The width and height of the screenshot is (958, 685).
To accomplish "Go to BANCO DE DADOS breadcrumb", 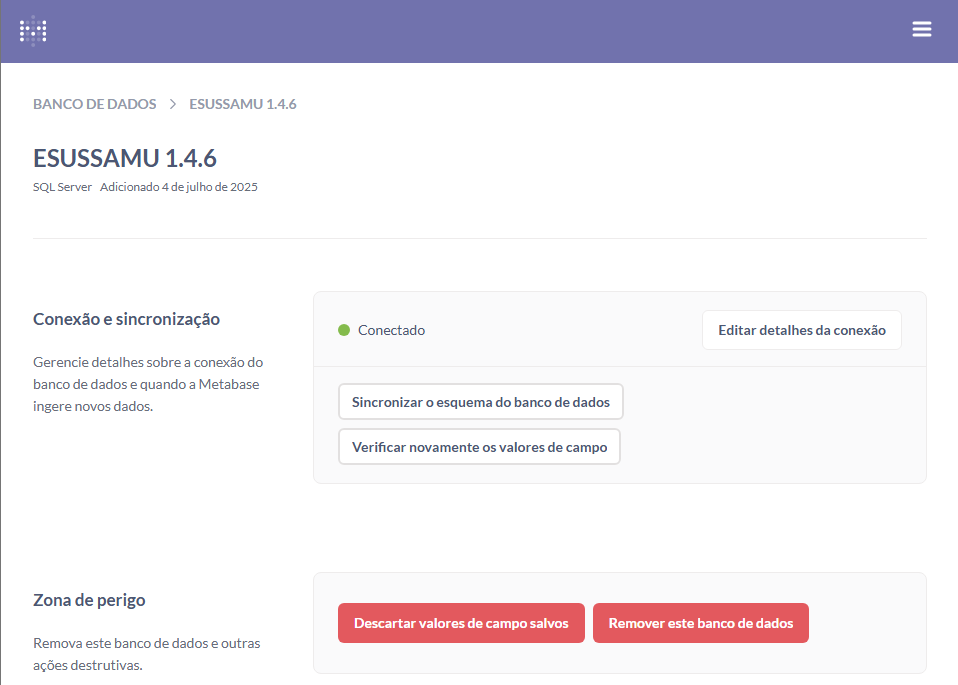I will (95, 104).
